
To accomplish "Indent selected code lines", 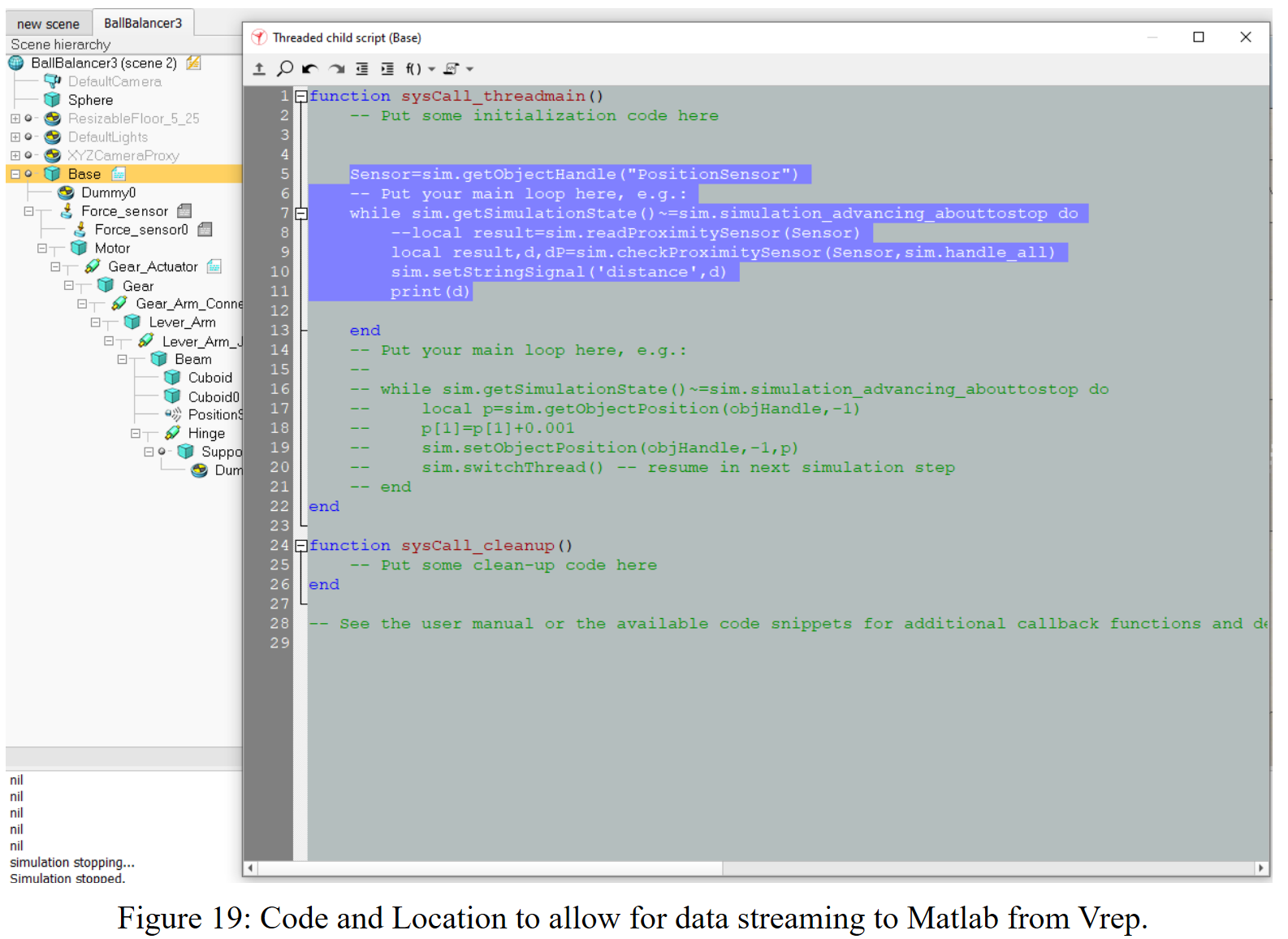I will (x=387, y=69).
